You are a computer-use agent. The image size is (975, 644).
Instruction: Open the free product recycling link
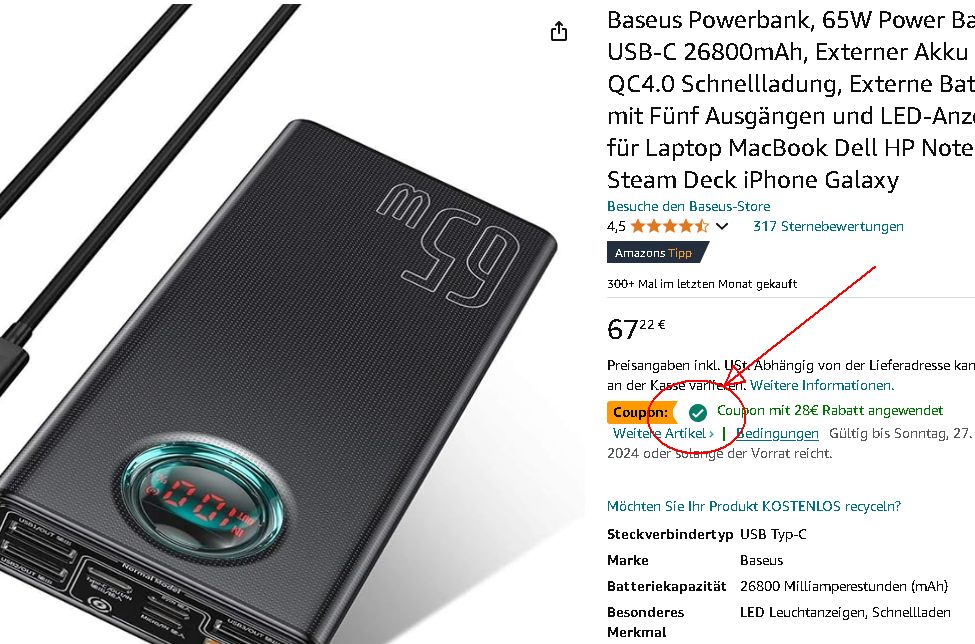tap(754, 506)
